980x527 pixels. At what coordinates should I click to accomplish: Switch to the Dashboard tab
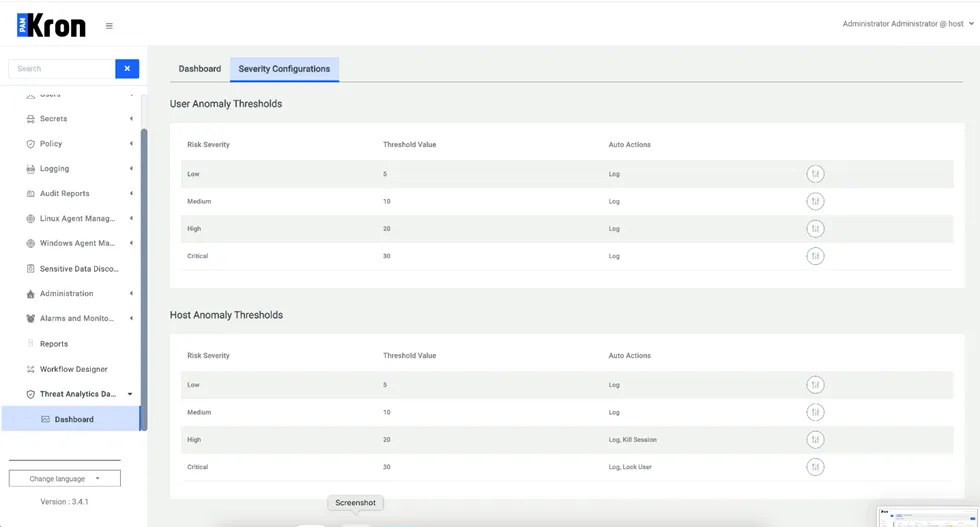point(199,69)
